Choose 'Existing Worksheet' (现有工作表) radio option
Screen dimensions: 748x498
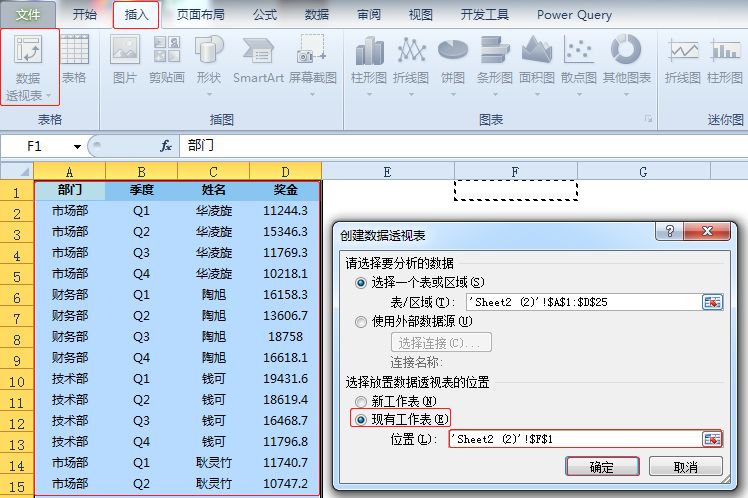pyautogui.click(x=362, y=419)
